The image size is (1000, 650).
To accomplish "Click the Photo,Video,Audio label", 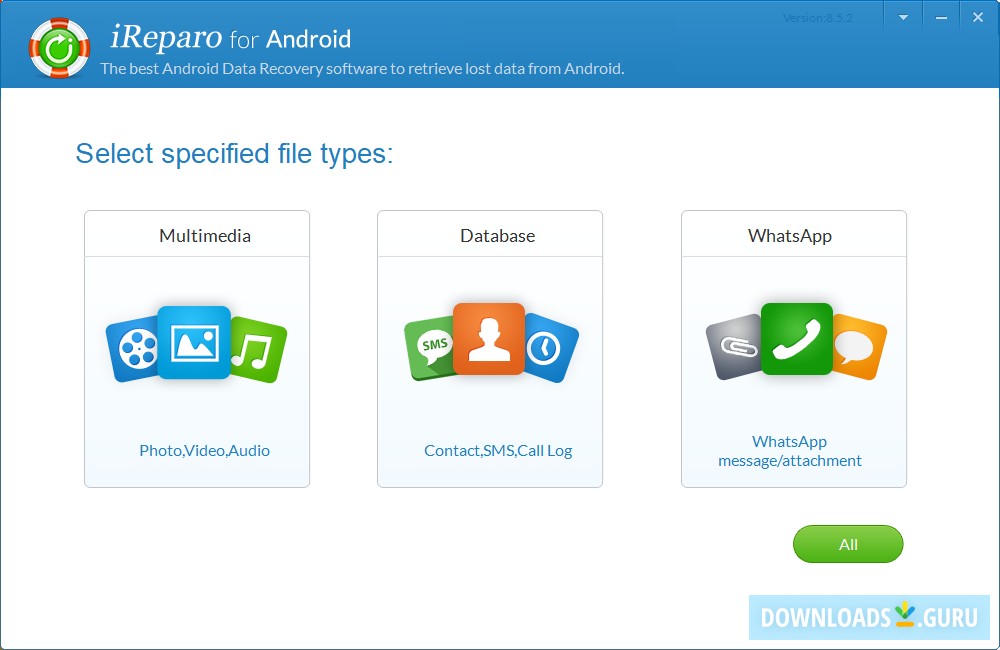I will (x=205, y=450).
